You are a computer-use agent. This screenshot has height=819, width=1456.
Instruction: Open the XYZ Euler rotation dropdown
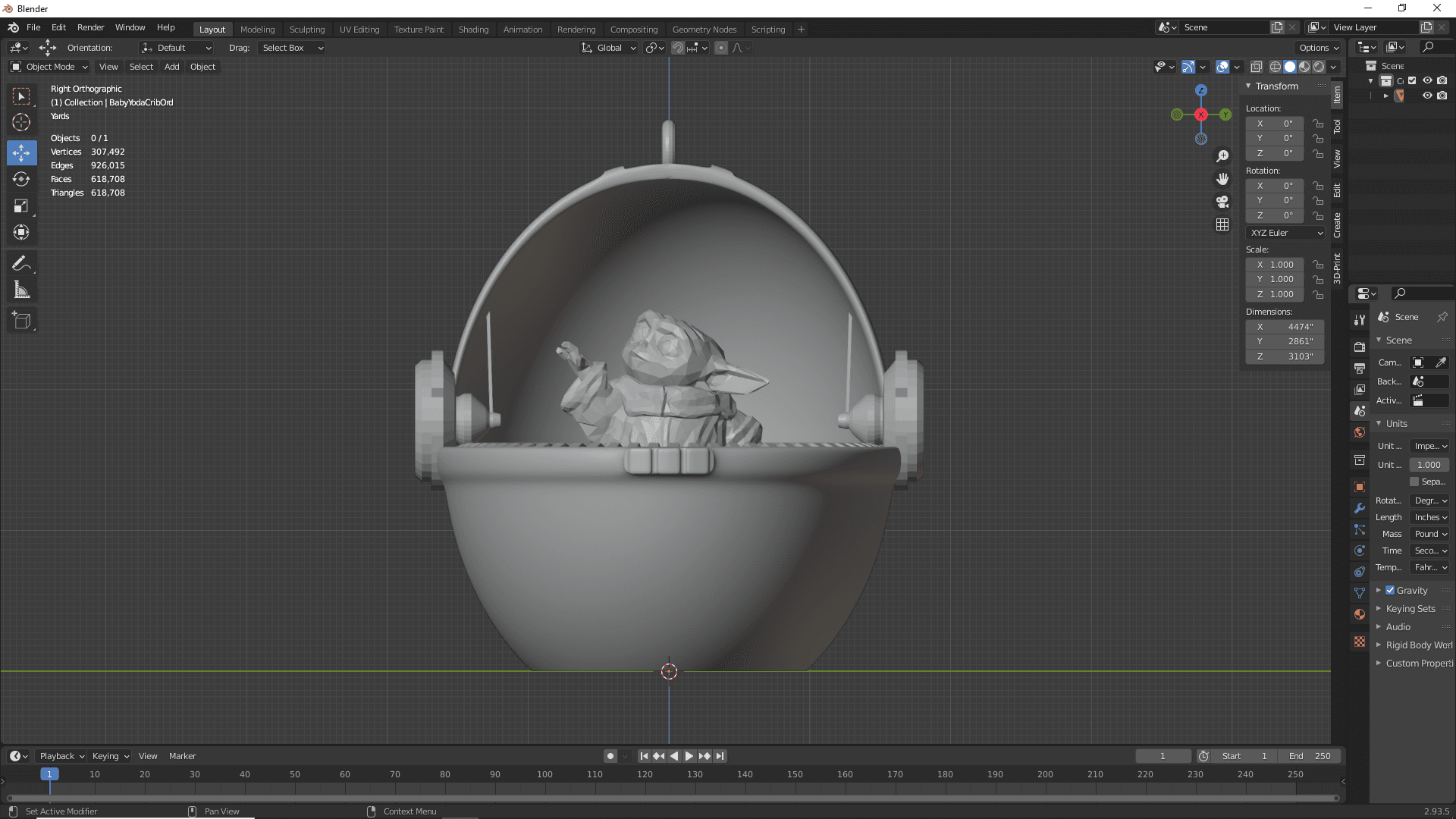click(x=1285, y=232)
